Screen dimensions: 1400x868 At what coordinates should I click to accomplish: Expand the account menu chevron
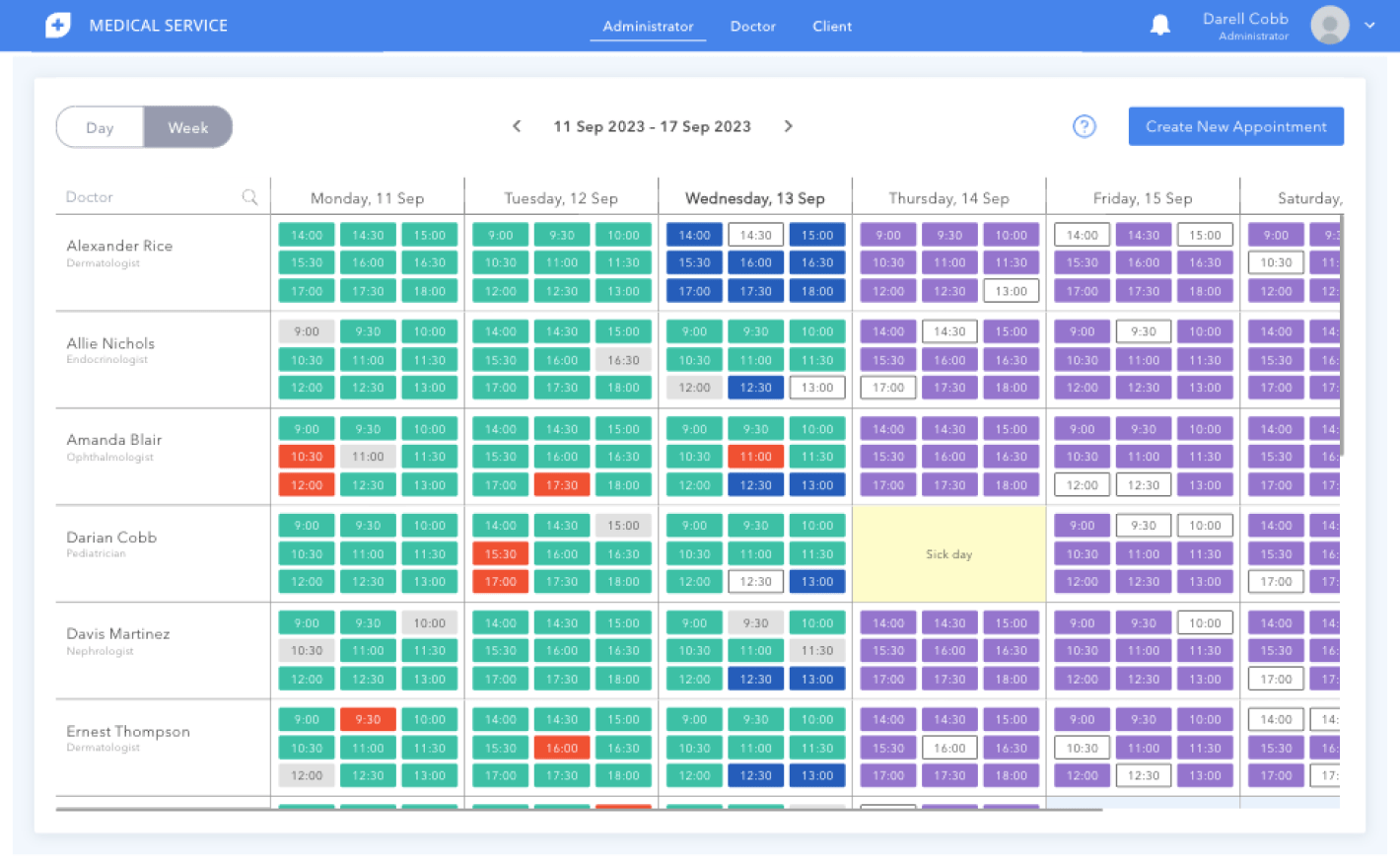tap(1371, 25)
